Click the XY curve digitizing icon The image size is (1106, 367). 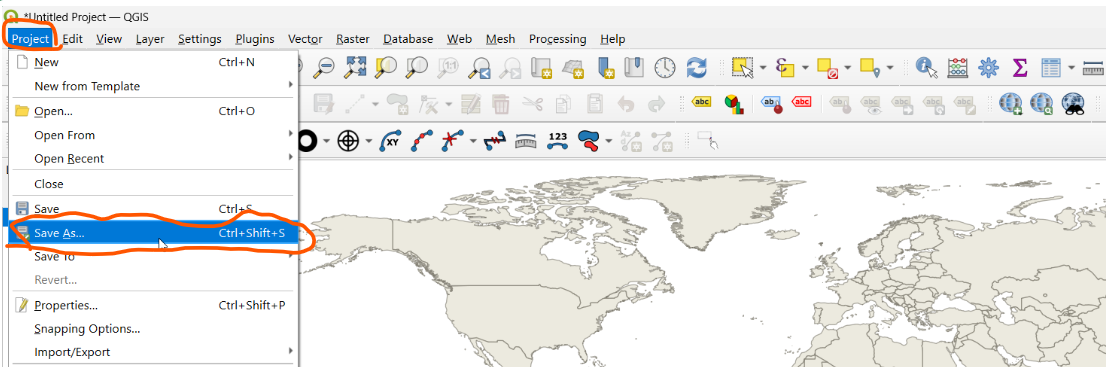pyautogui.click(x=390, y=140)
